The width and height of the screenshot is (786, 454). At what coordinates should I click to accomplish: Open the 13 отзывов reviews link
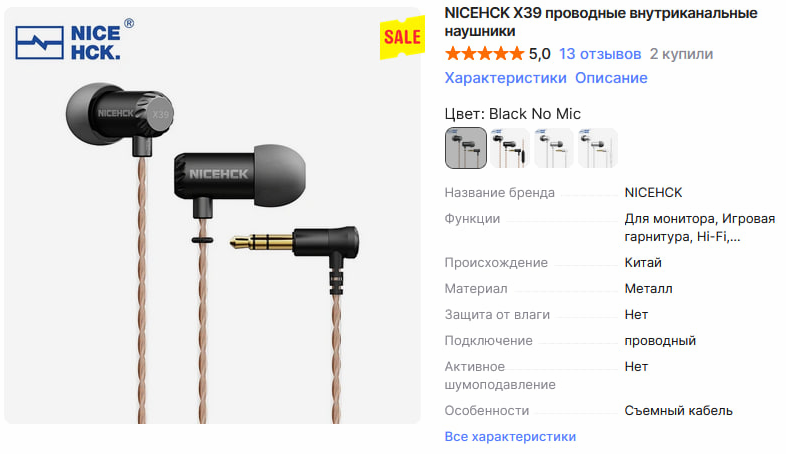point(600,54)
